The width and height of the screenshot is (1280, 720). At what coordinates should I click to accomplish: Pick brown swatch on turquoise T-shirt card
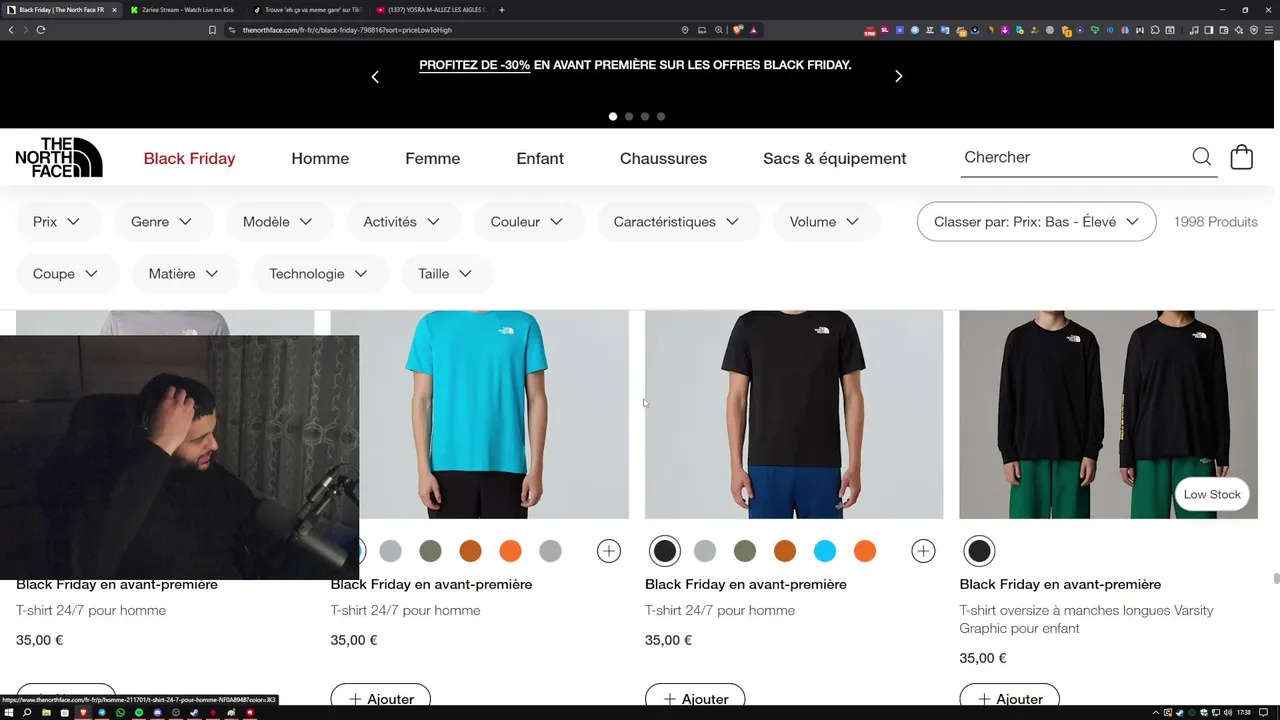(x=470, y=551)
